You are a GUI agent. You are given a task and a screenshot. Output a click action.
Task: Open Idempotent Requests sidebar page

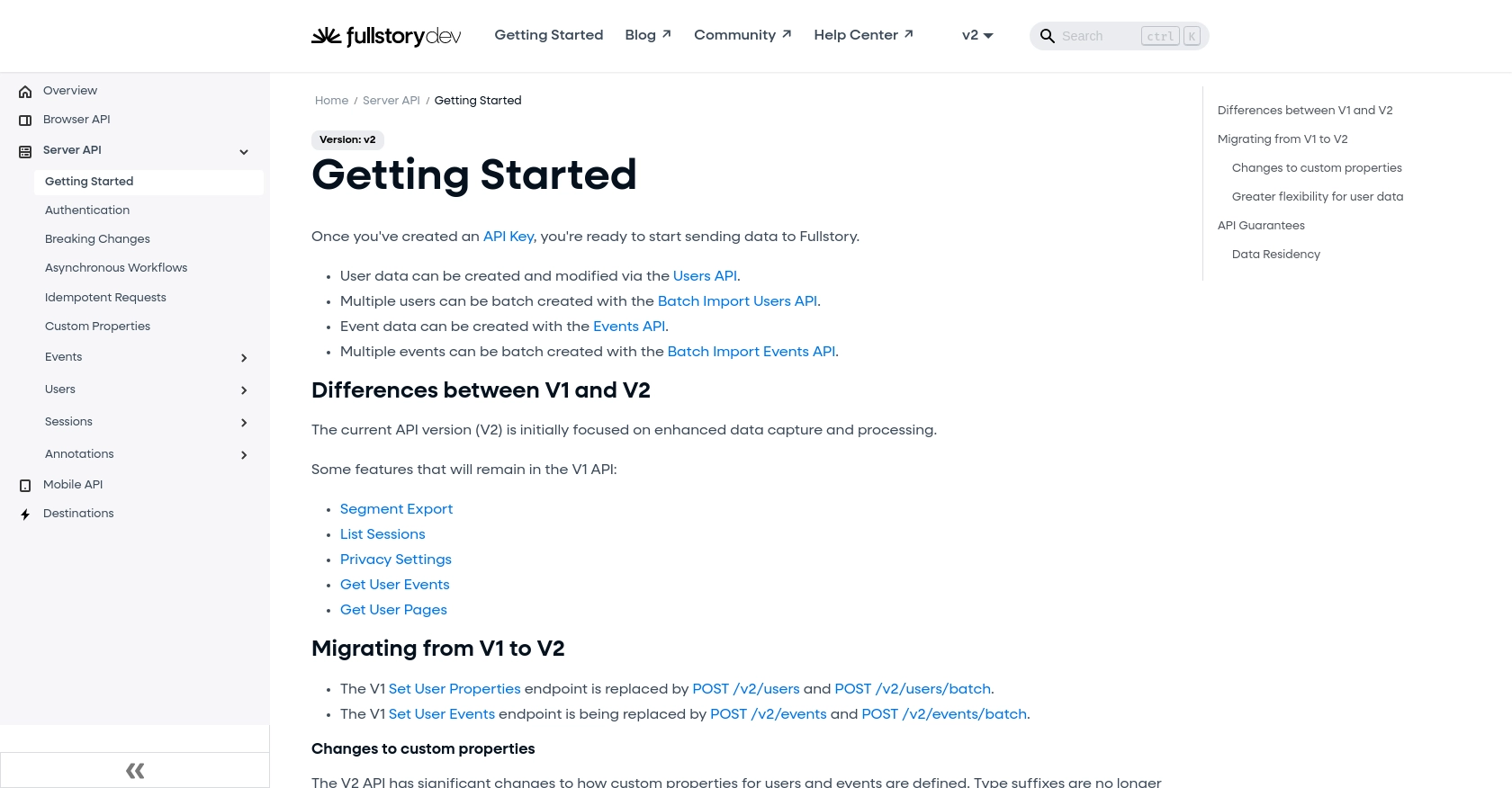pos(105,298)
